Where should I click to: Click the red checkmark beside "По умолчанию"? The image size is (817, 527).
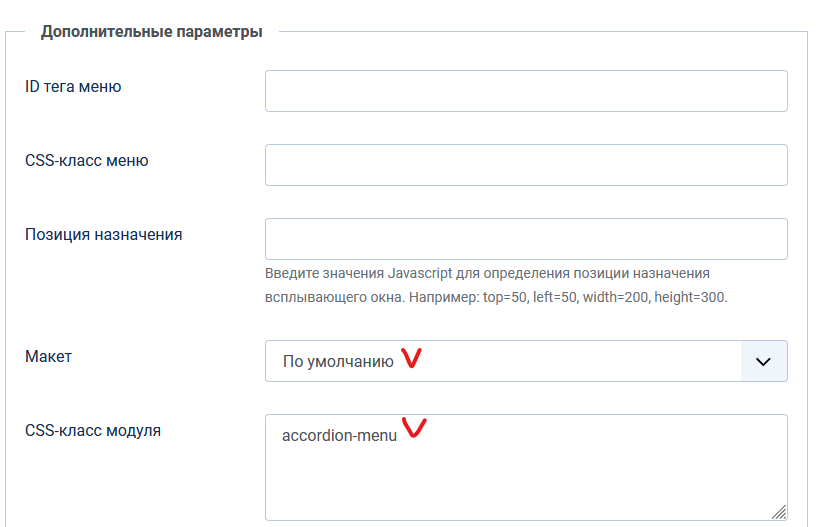411,359
